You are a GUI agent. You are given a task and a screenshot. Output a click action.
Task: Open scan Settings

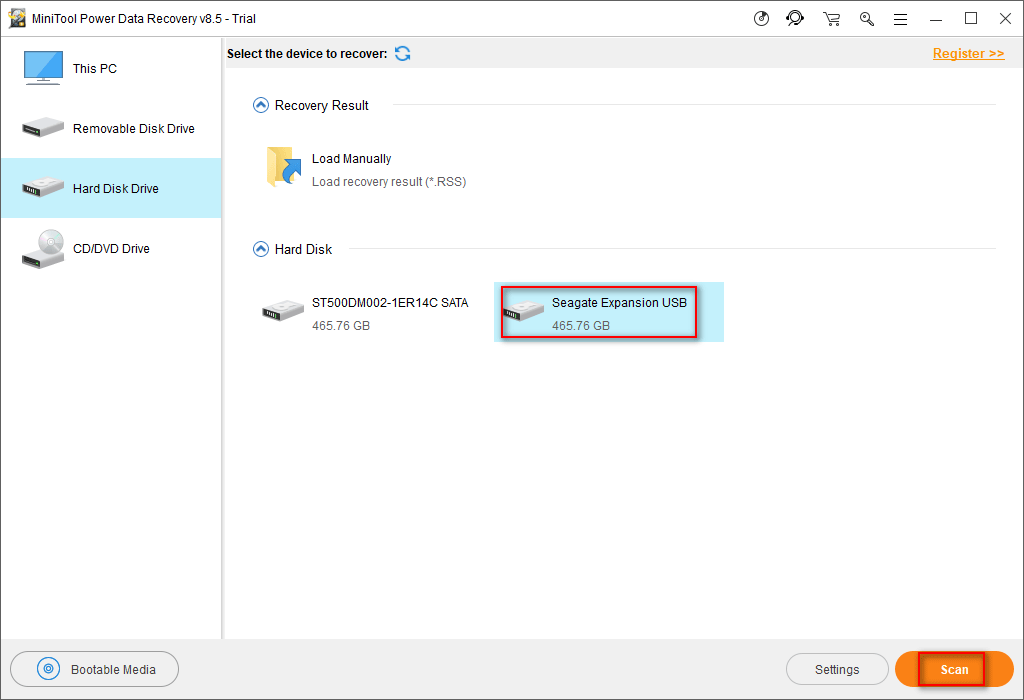pyautogui.click(x=837, y=670)
